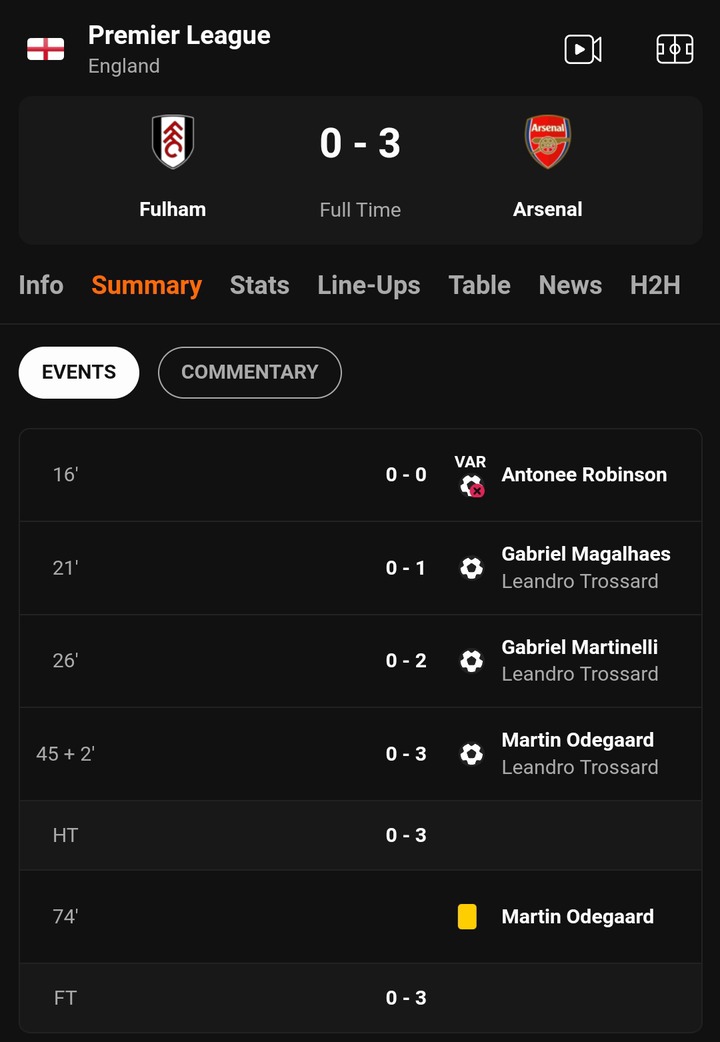Tap the goal icon for Gabriel Magalhaes

471,568
